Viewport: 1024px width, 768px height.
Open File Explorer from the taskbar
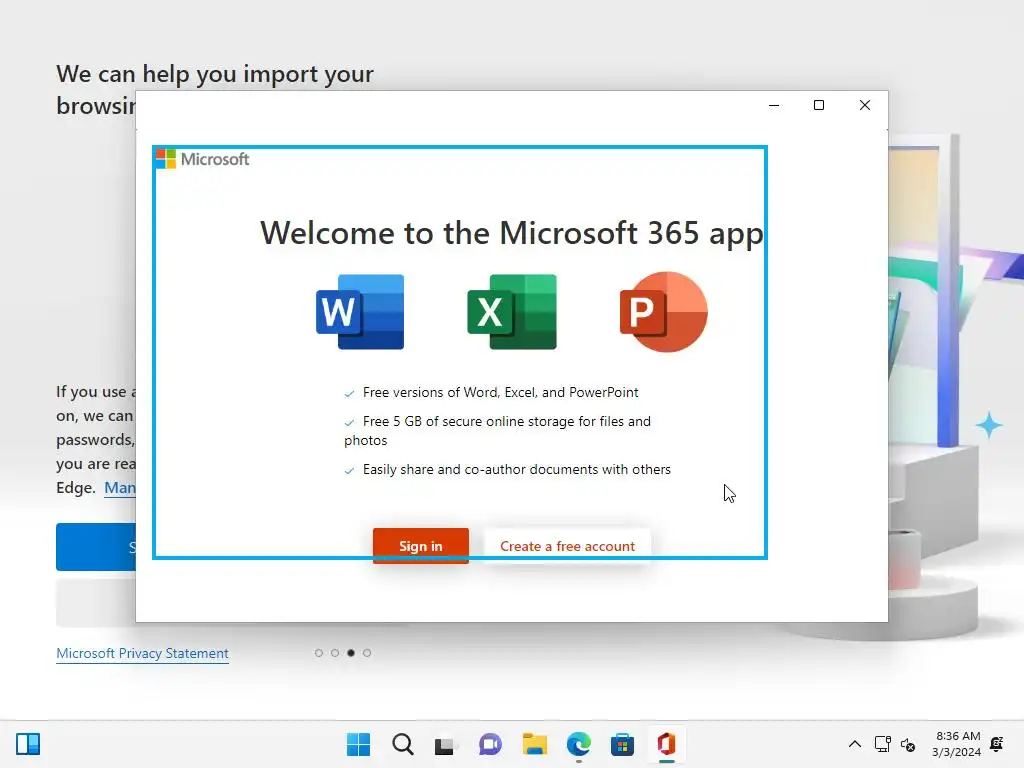tap(534, 744)
